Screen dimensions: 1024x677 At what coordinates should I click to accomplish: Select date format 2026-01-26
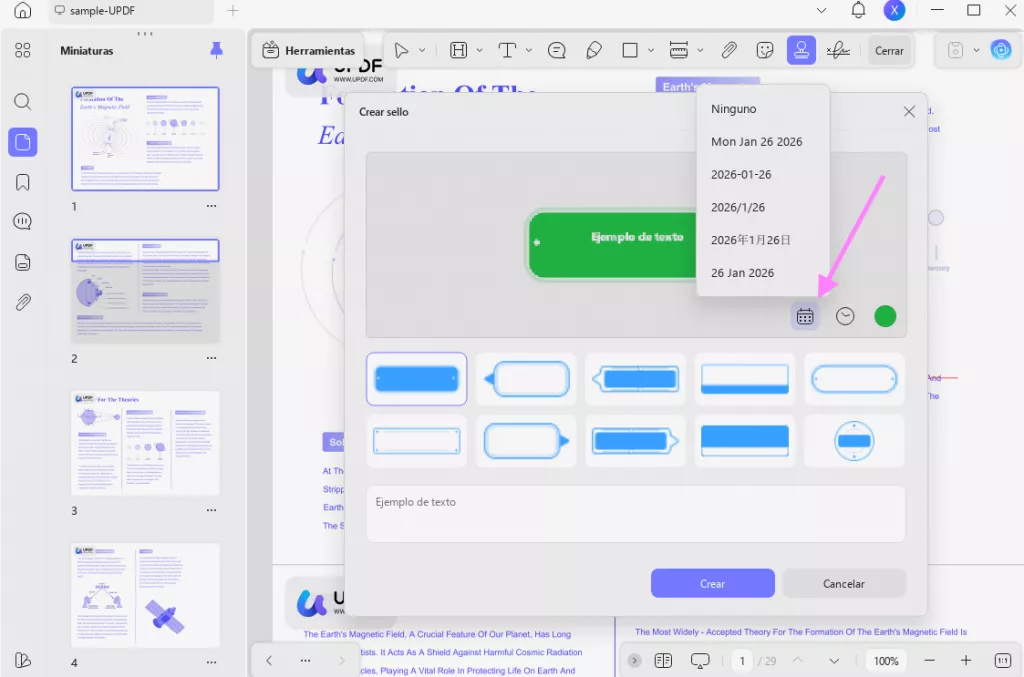(741, 174)
